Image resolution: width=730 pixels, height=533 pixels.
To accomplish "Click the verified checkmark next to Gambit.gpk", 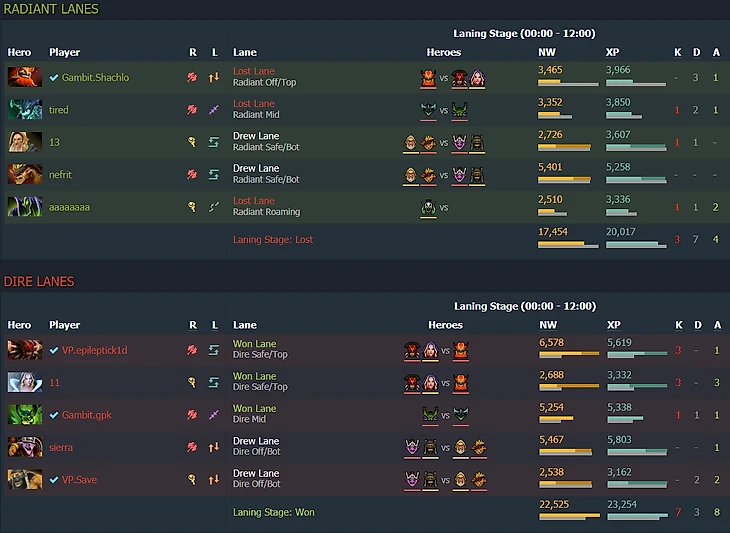I will coord(54,415).
